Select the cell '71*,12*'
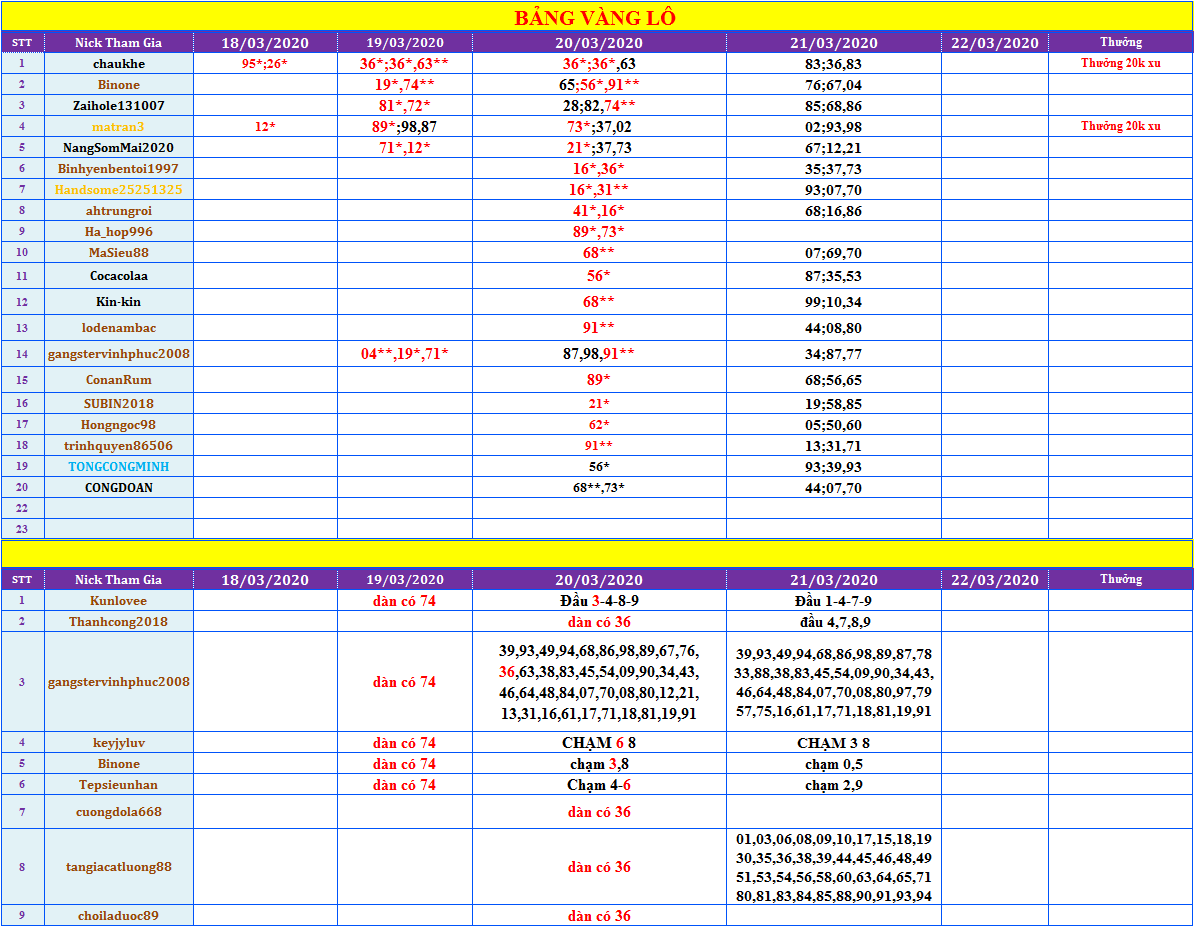The image size is (1194, 926). (x=404, y=148)
